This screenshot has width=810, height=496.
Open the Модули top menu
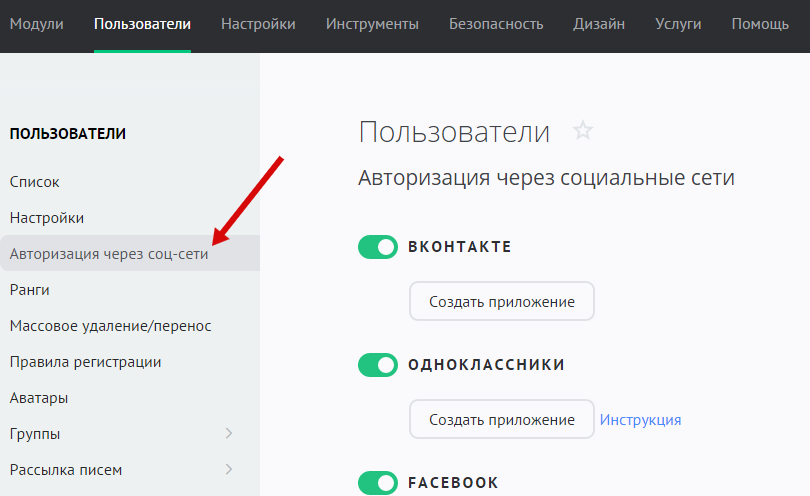37,24
